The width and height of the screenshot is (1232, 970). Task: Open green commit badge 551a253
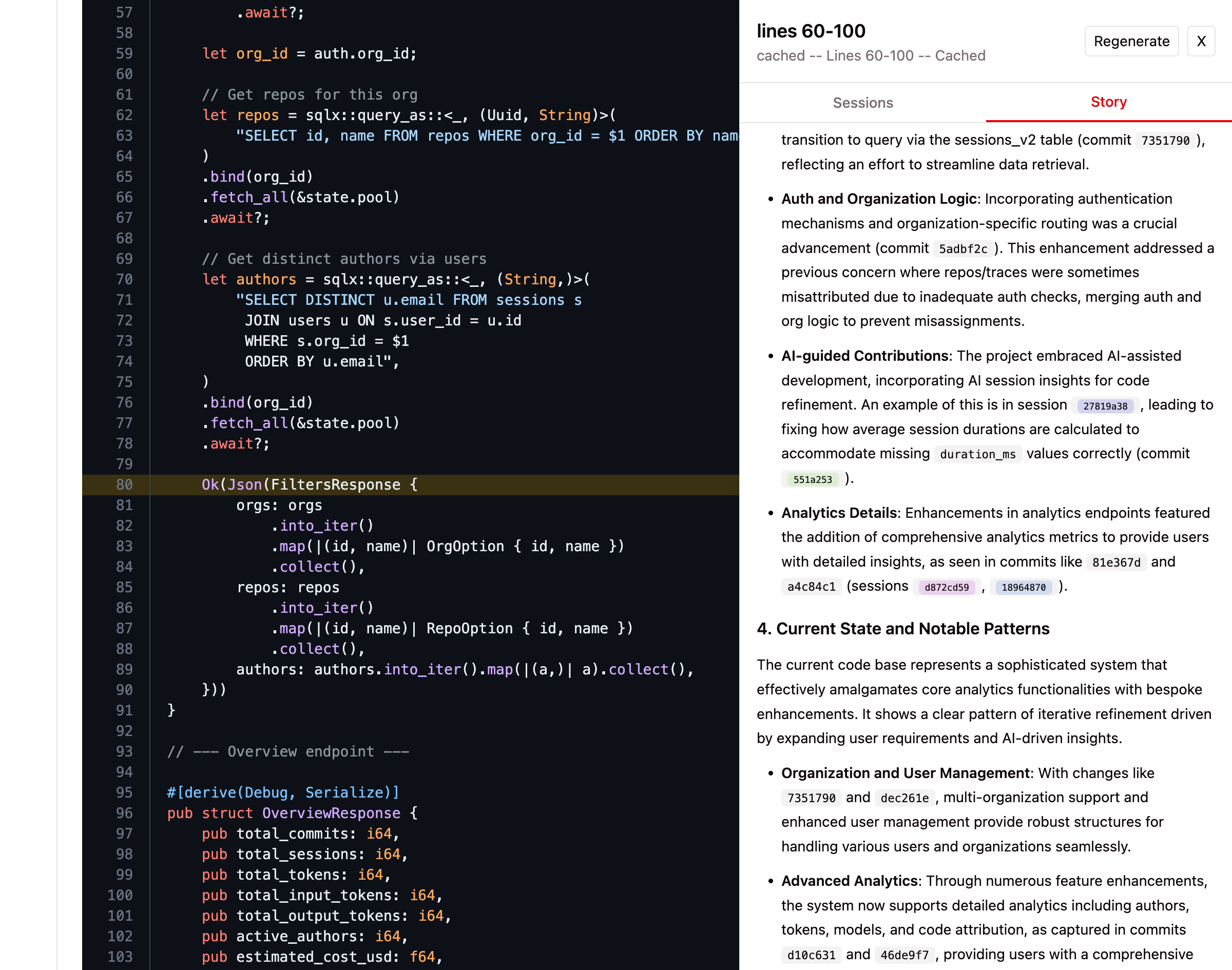point(812,479)
